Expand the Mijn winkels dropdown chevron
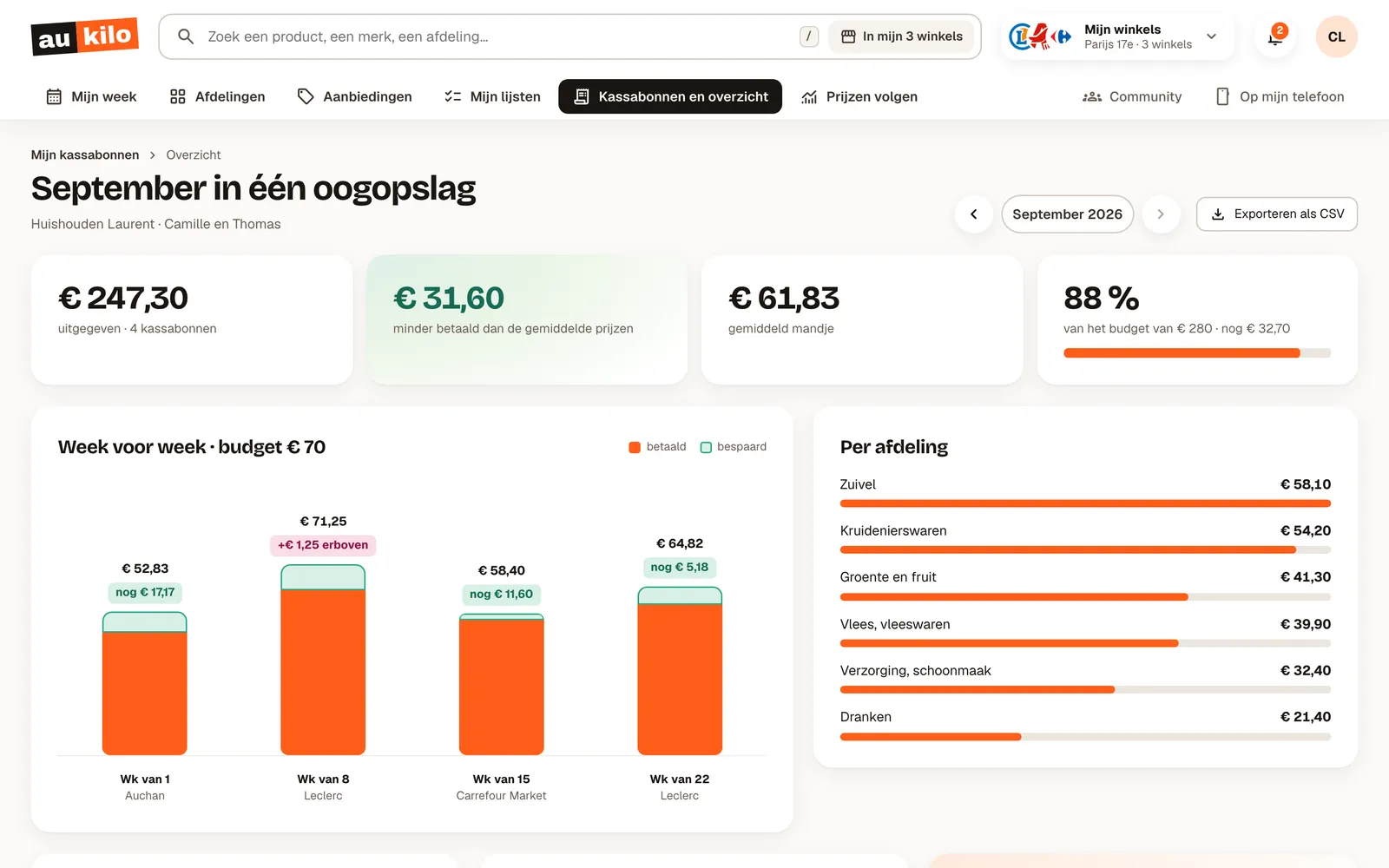The image size is (1389, 868). 1212,36
